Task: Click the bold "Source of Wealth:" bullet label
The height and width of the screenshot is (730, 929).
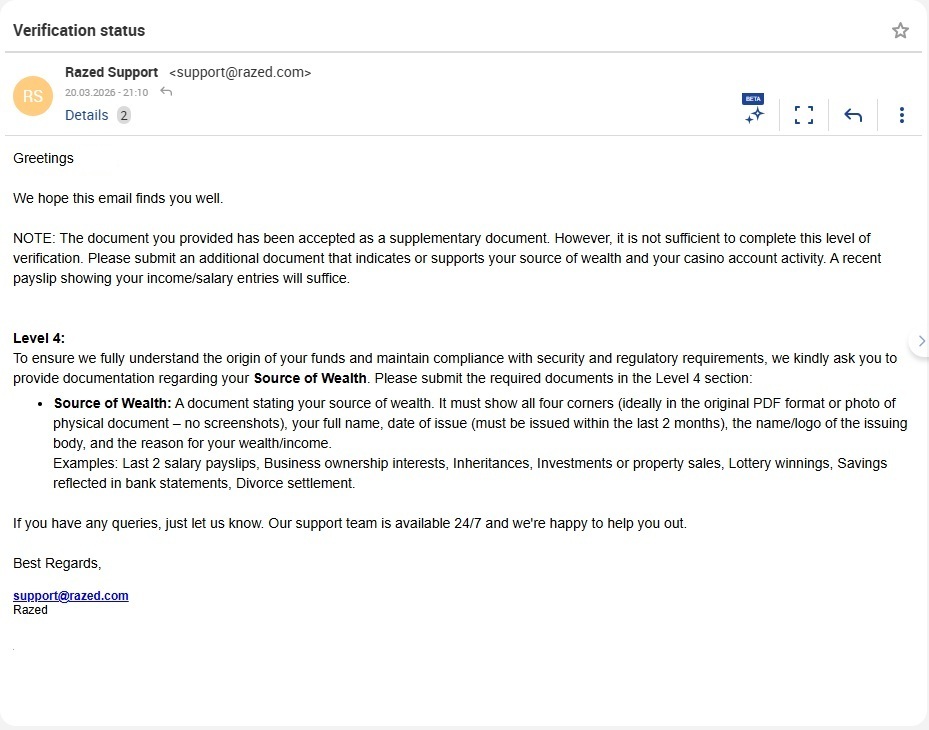Action: 113,404
